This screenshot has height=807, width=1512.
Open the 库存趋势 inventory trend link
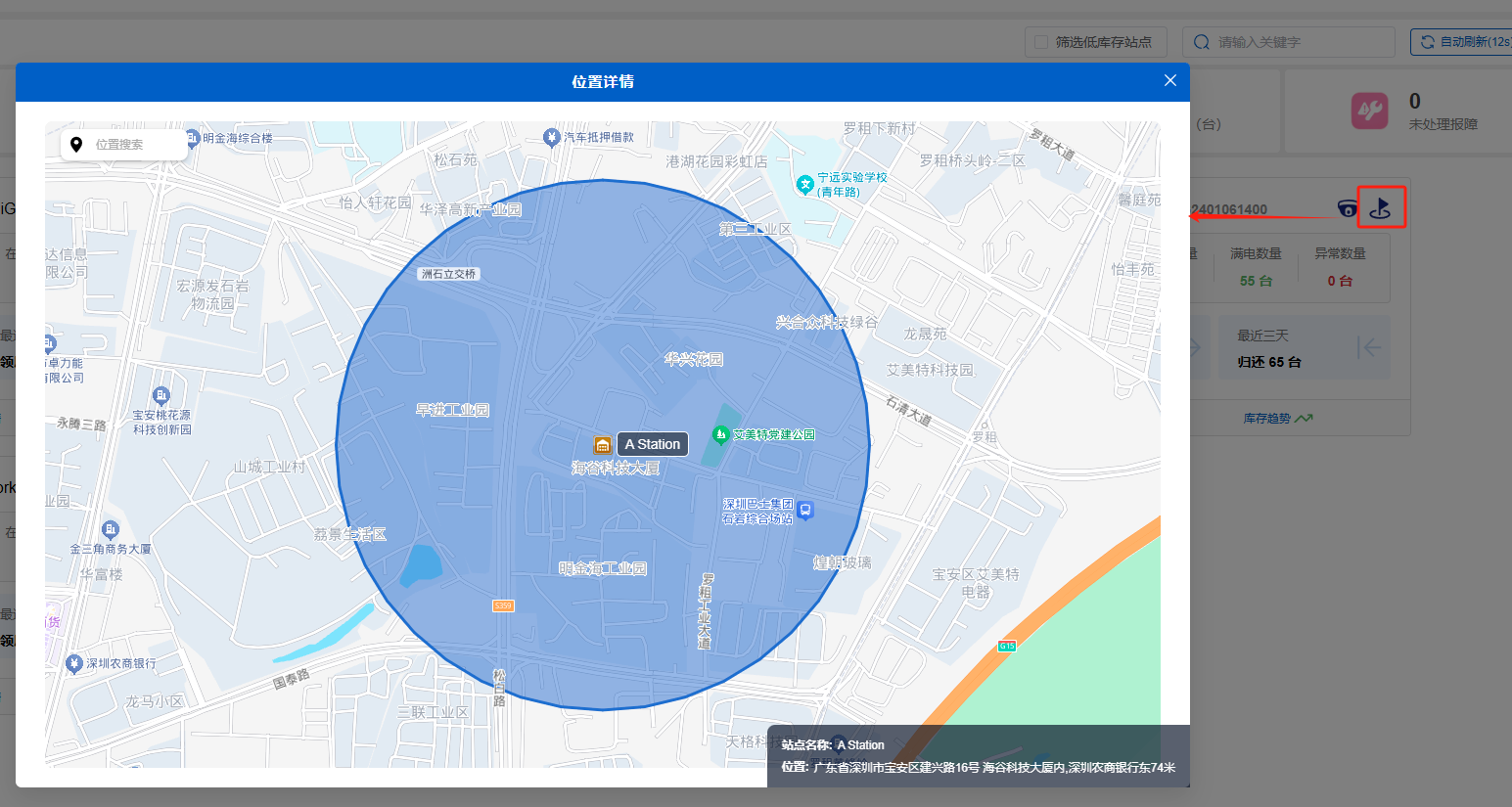tap(1277, 419)
